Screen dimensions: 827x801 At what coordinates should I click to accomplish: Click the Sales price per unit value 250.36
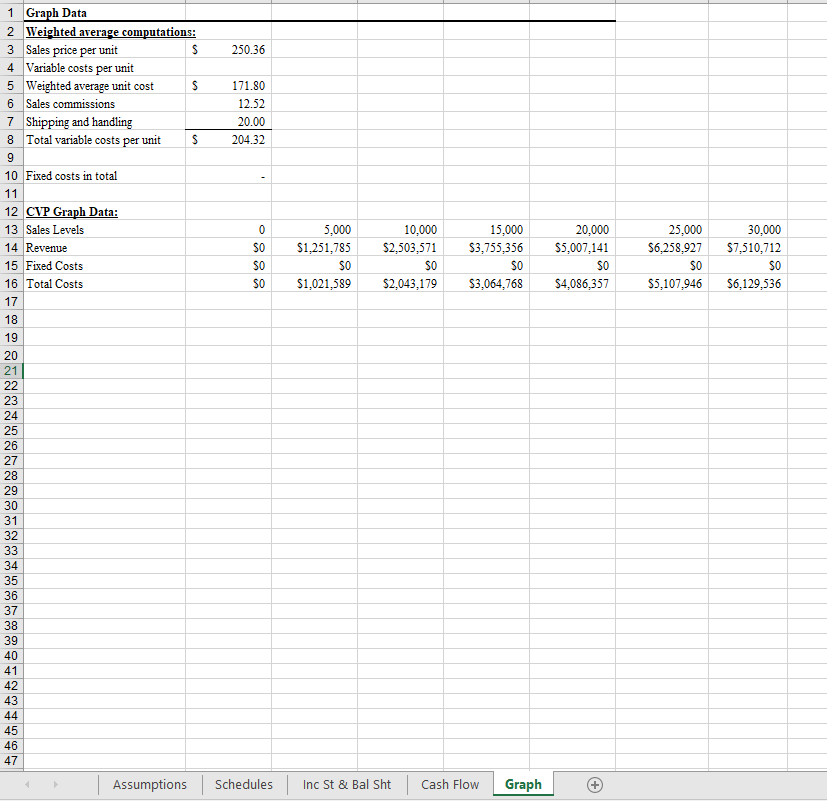coord(248,49)
